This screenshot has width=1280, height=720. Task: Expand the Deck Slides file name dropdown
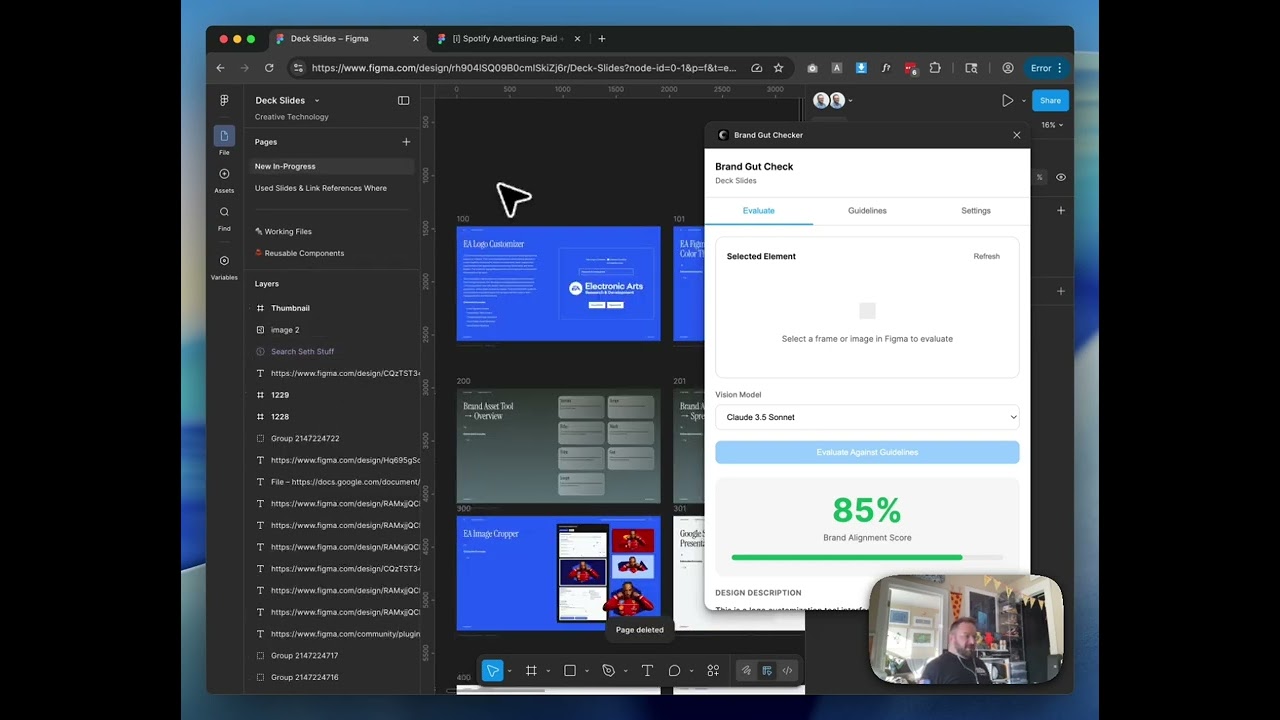(x=317, y=100)
